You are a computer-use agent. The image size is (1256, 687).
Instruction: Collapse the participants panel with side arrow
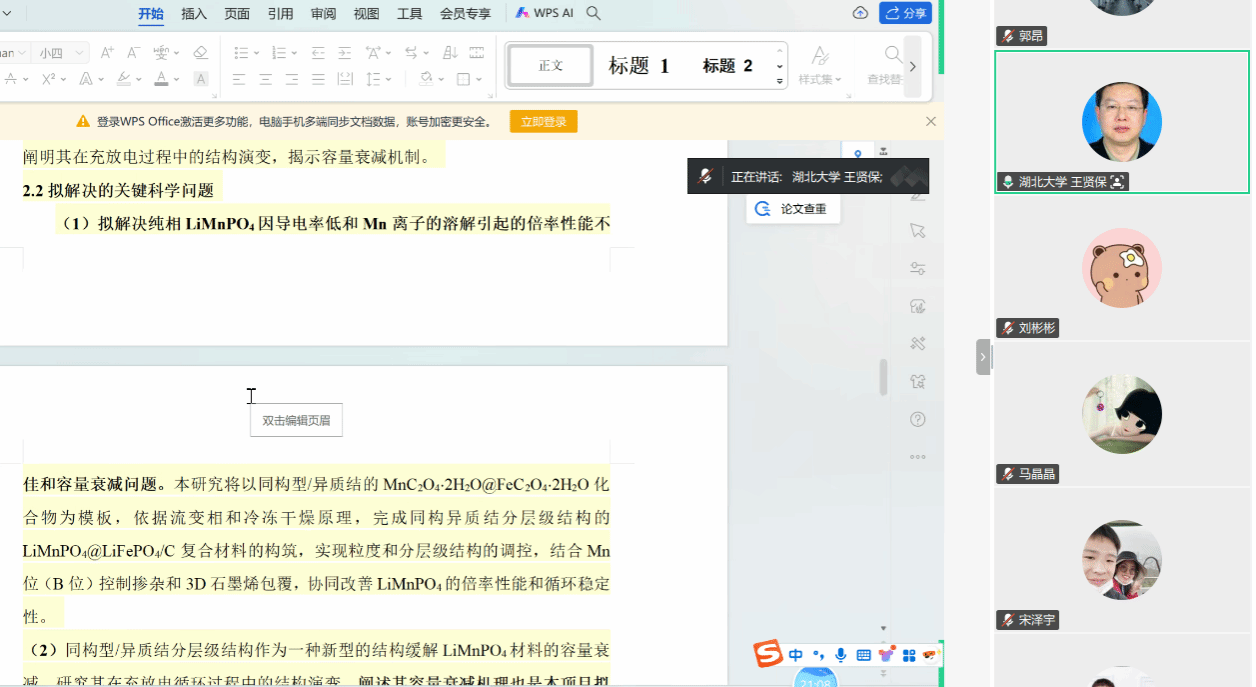[x=983, y=357]
